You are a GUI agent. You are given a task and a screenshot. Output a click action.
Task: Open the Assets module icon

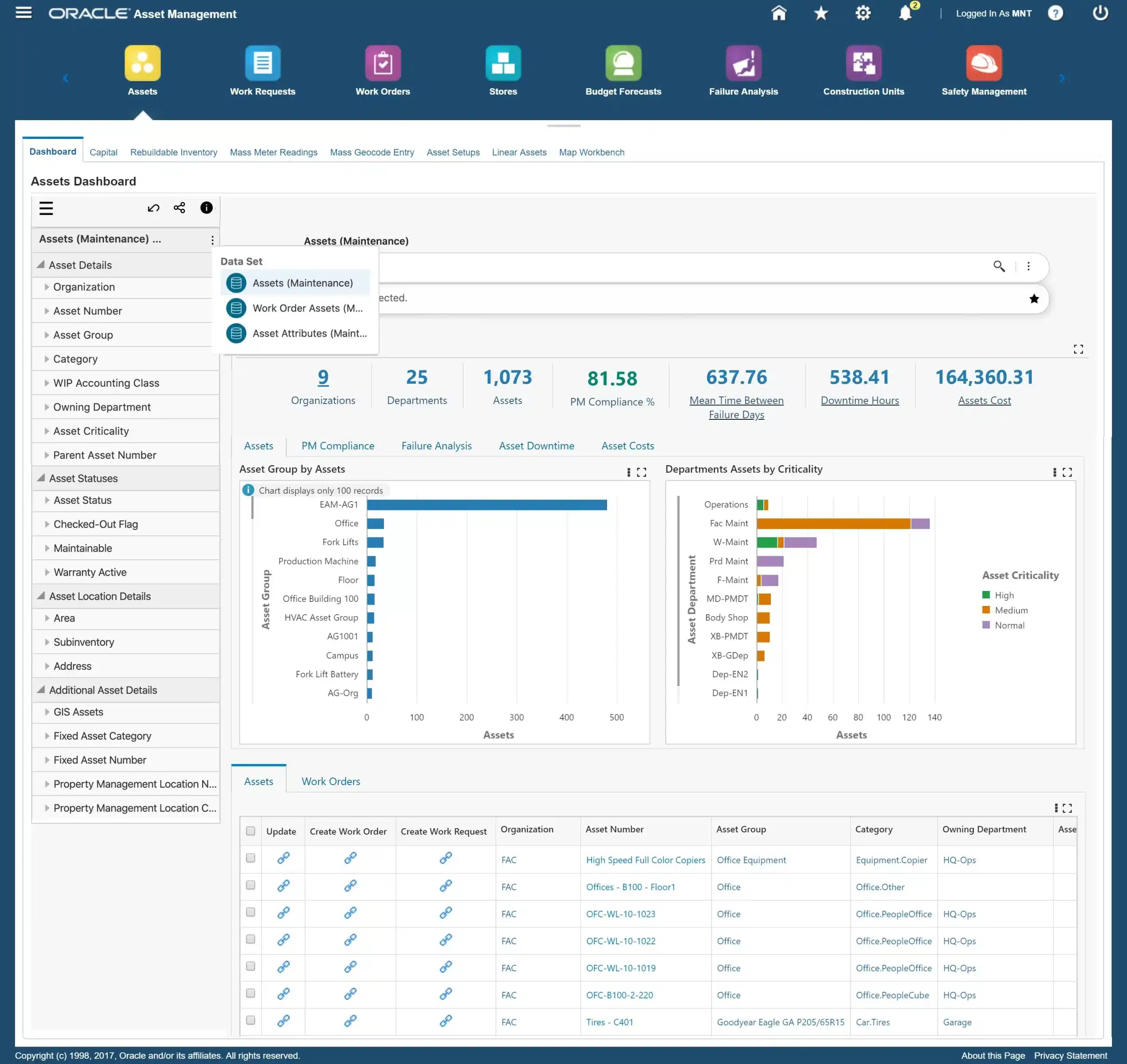tap(143, 63)
